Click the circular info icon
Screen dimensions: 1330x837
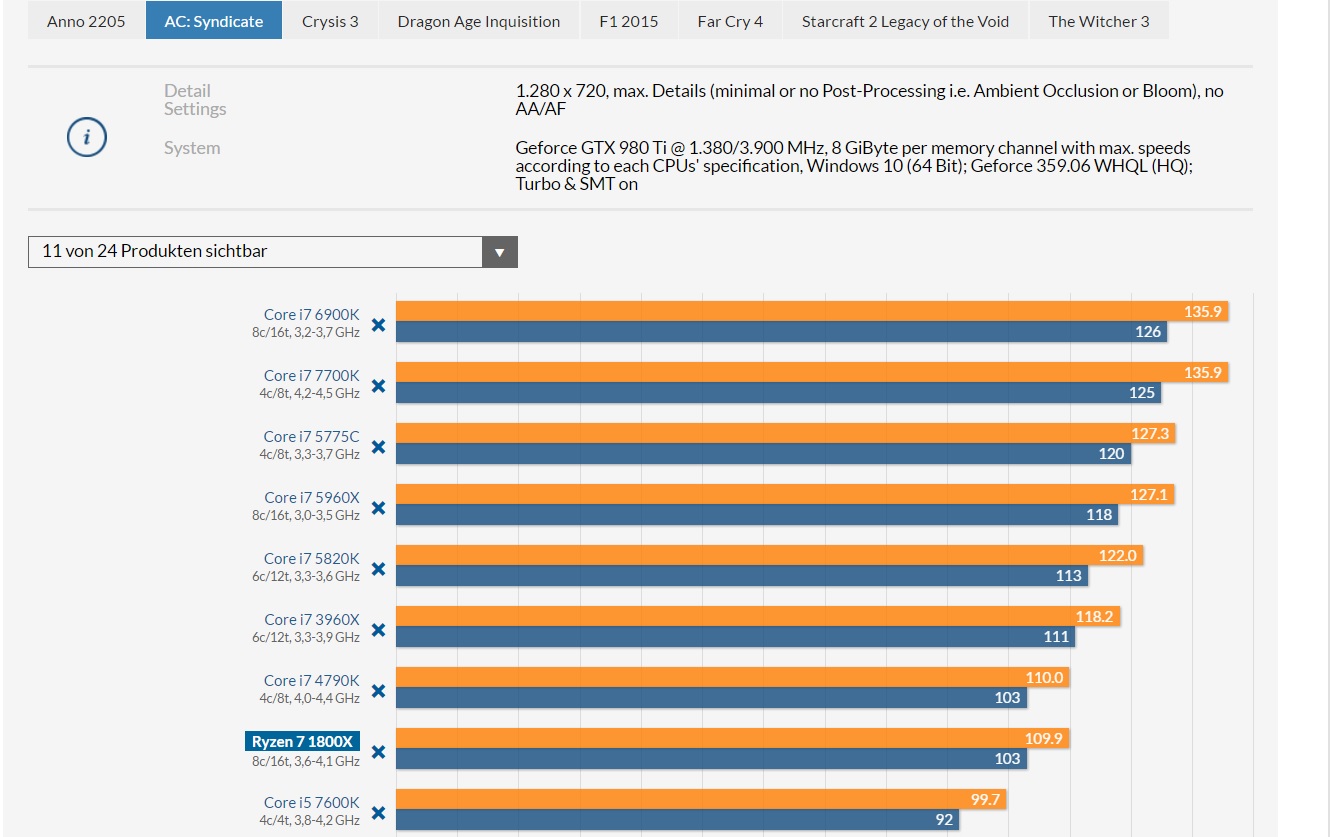click(87, 137)
